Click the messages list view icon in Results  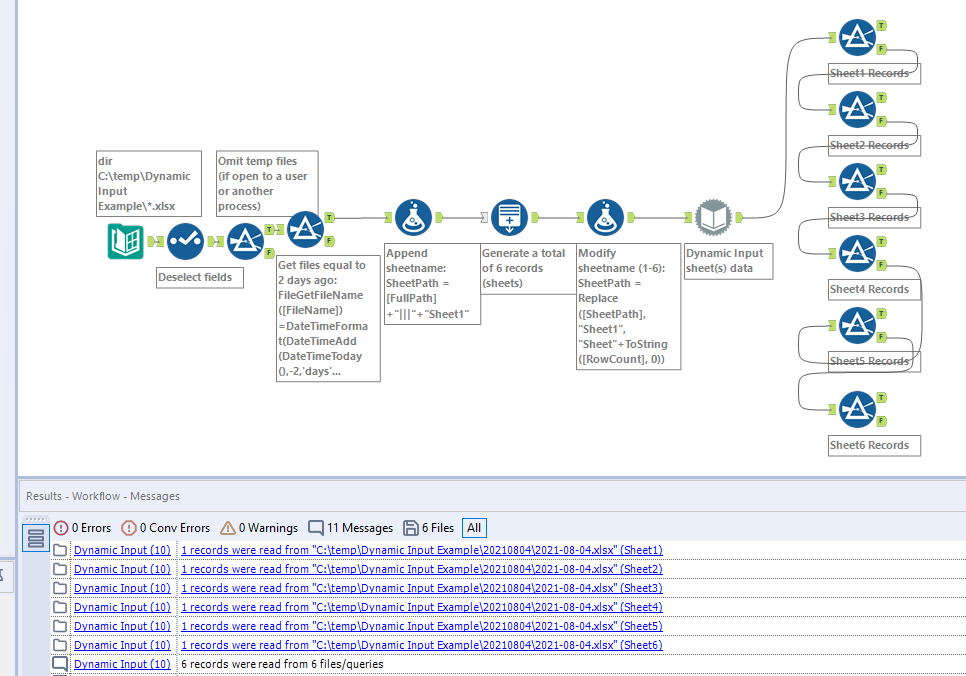36,538
